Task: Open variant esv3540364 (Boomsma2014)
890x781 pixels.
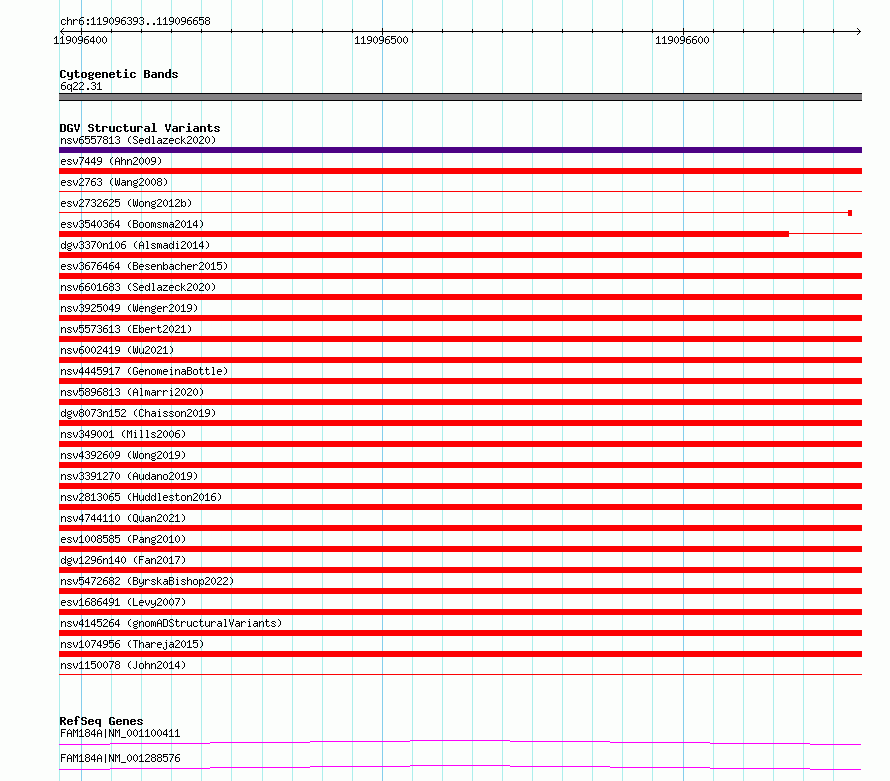Action: click(x=132, y=224)
